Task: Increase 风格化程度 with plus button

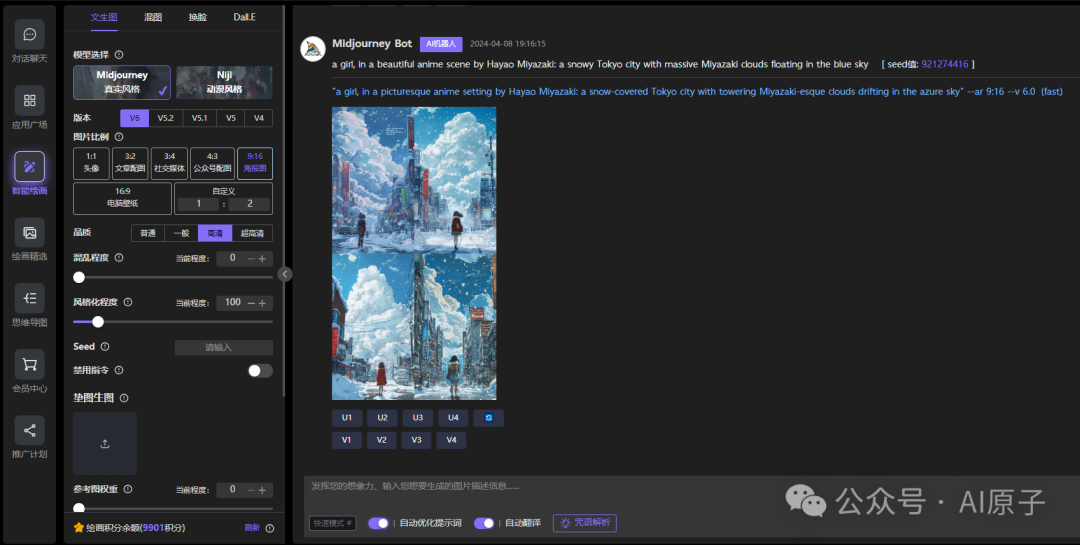Action: (x=262, y=303)
